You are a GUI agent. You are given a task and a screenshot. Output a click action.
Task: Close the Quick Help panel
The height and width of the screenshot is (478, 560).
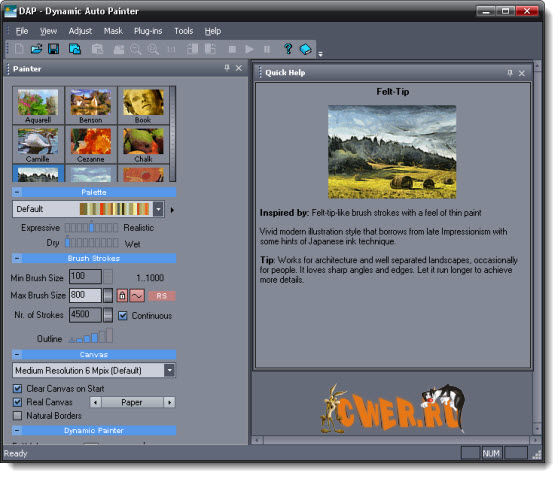point(522,73)
